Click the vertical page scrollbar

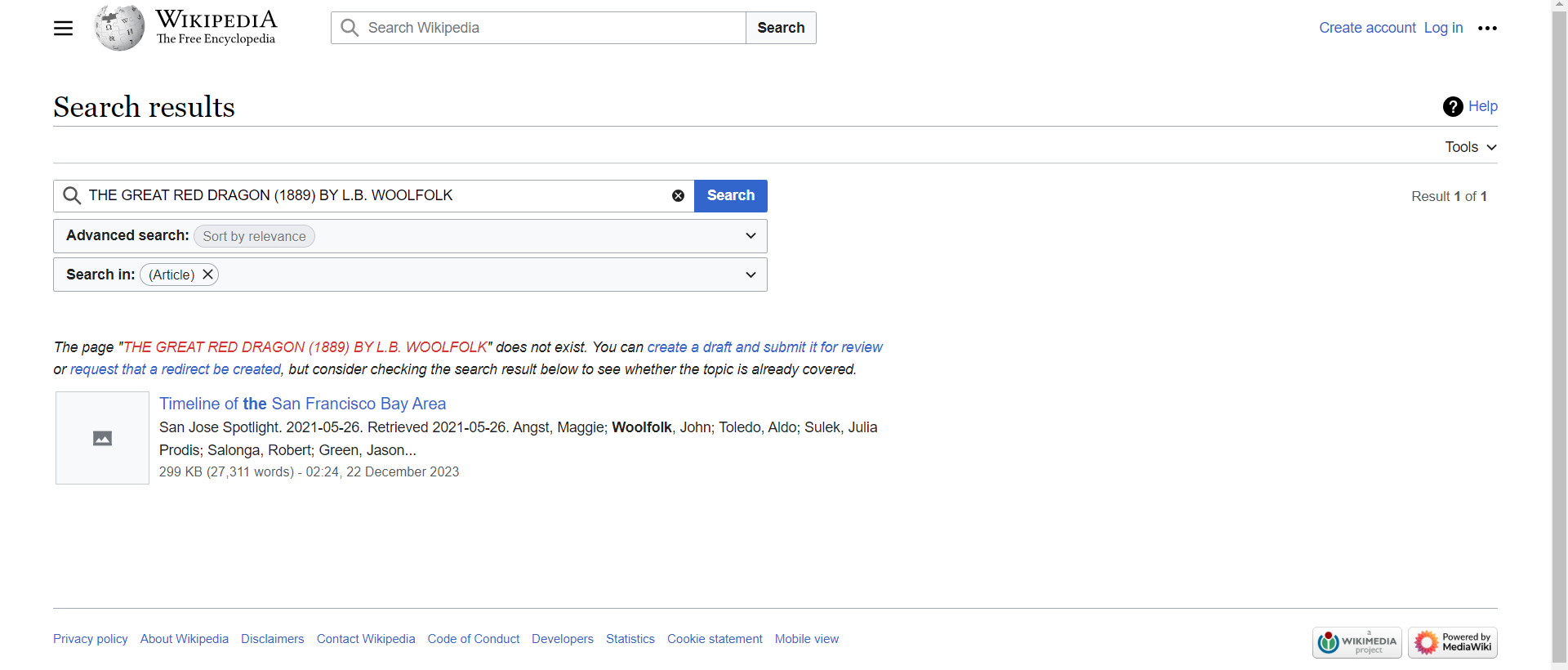(1560, 335)
